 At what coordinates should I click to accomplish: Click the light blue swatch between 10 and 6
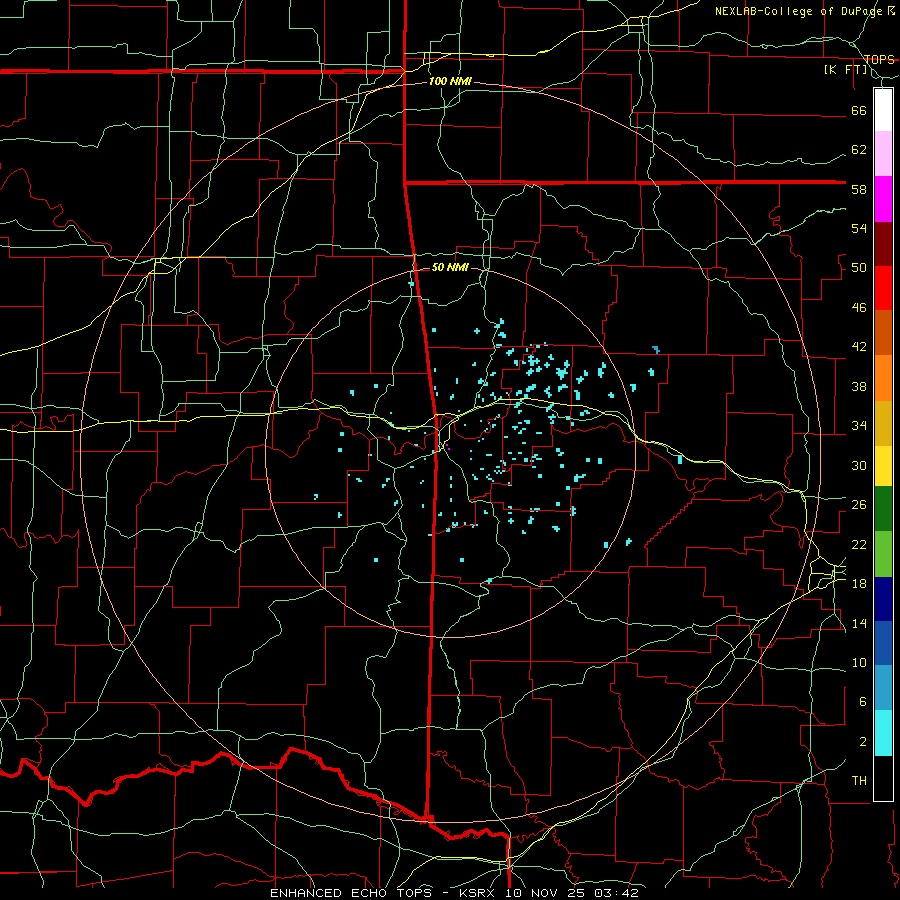click(883, 688)
